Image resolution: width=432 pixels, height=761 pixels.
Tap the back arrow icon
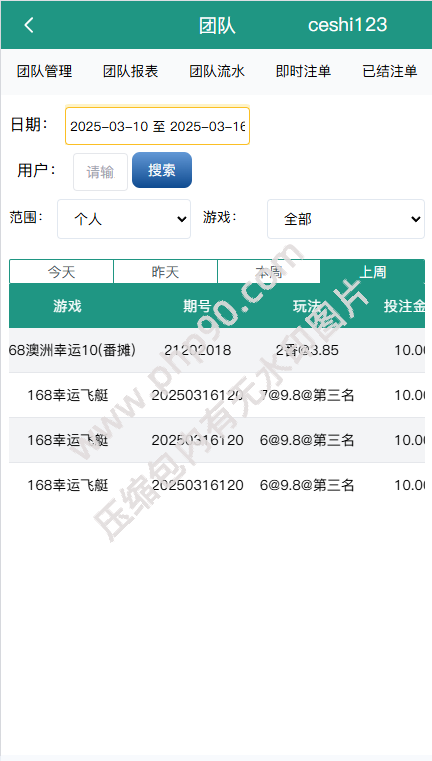pyautogui.click(x=29, y=25)
